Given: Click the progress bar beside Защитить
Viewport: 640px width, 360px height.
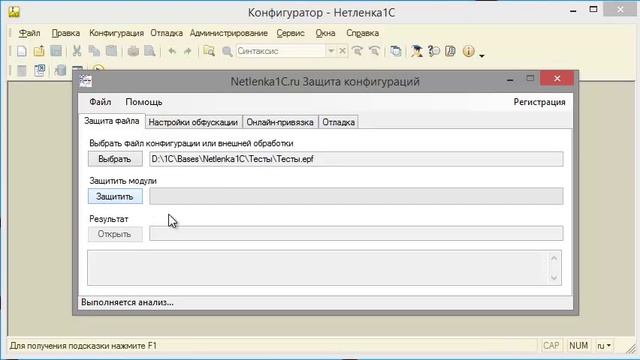Looking at the screenshot, I should 356,196.
